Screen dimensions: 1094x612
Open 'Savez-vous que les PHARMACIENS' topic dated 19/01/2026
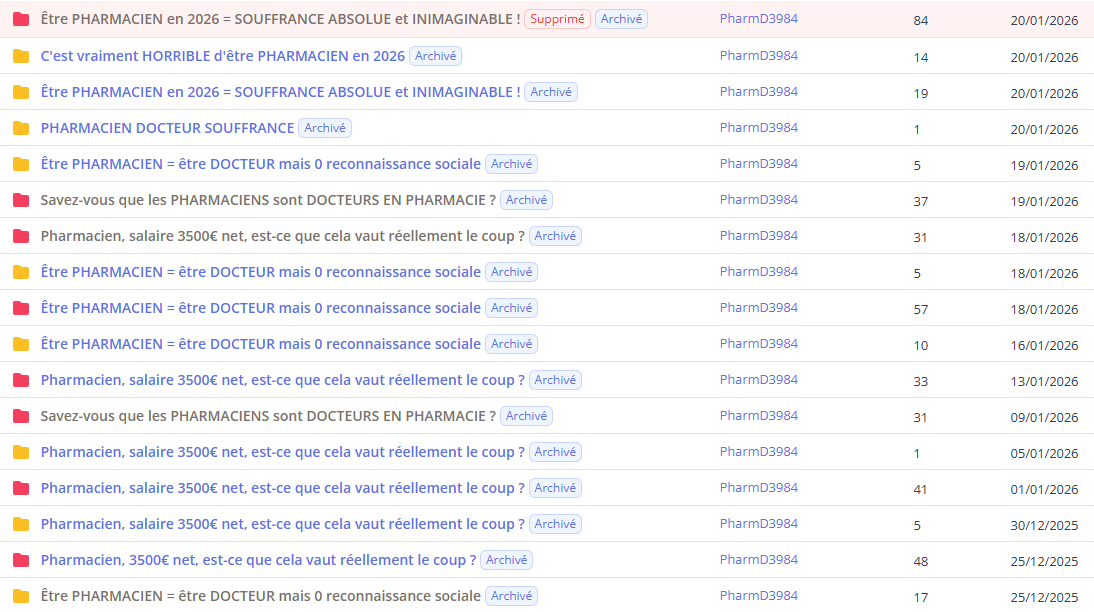pyautogui.click(x=268, y=200)
